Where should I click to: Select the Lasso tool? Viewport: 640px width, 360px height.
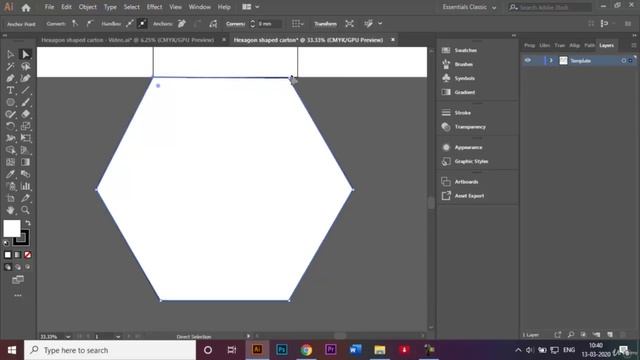pyautogui.click(x=25, y=66)
